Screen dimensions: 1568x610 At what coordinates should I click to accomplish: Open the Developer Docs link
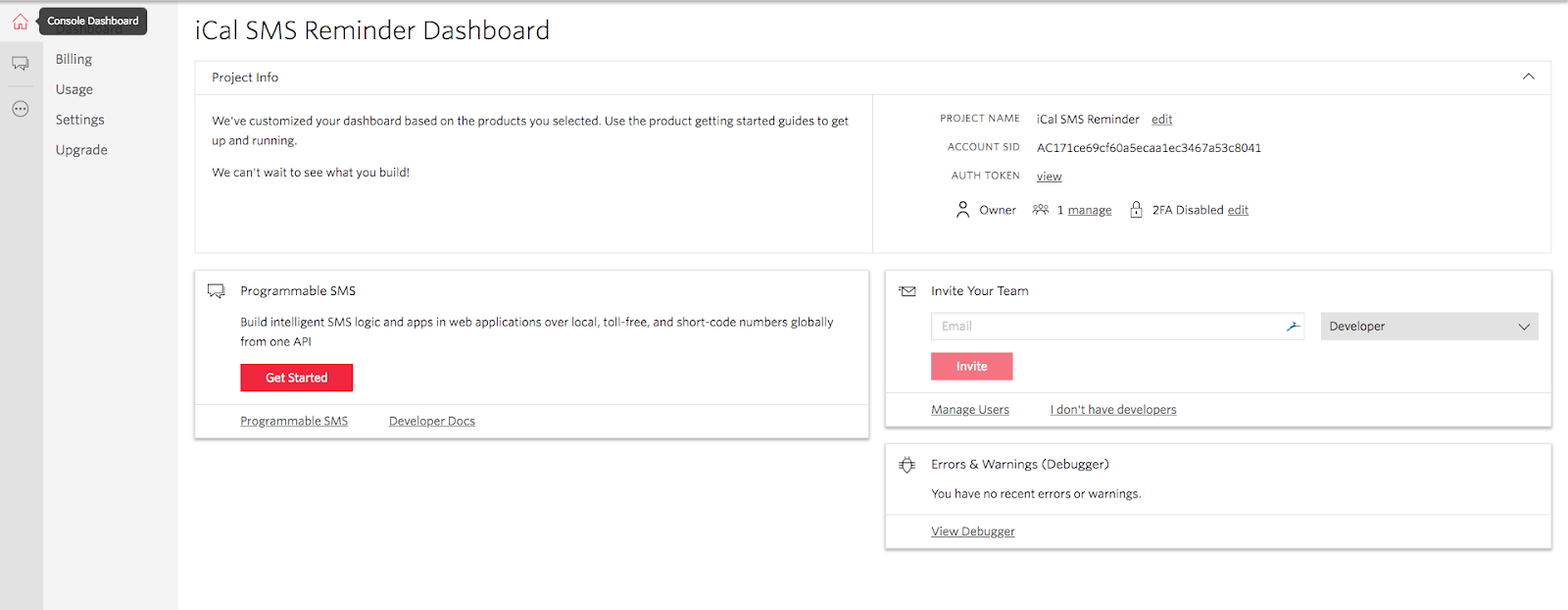[432, 421]
